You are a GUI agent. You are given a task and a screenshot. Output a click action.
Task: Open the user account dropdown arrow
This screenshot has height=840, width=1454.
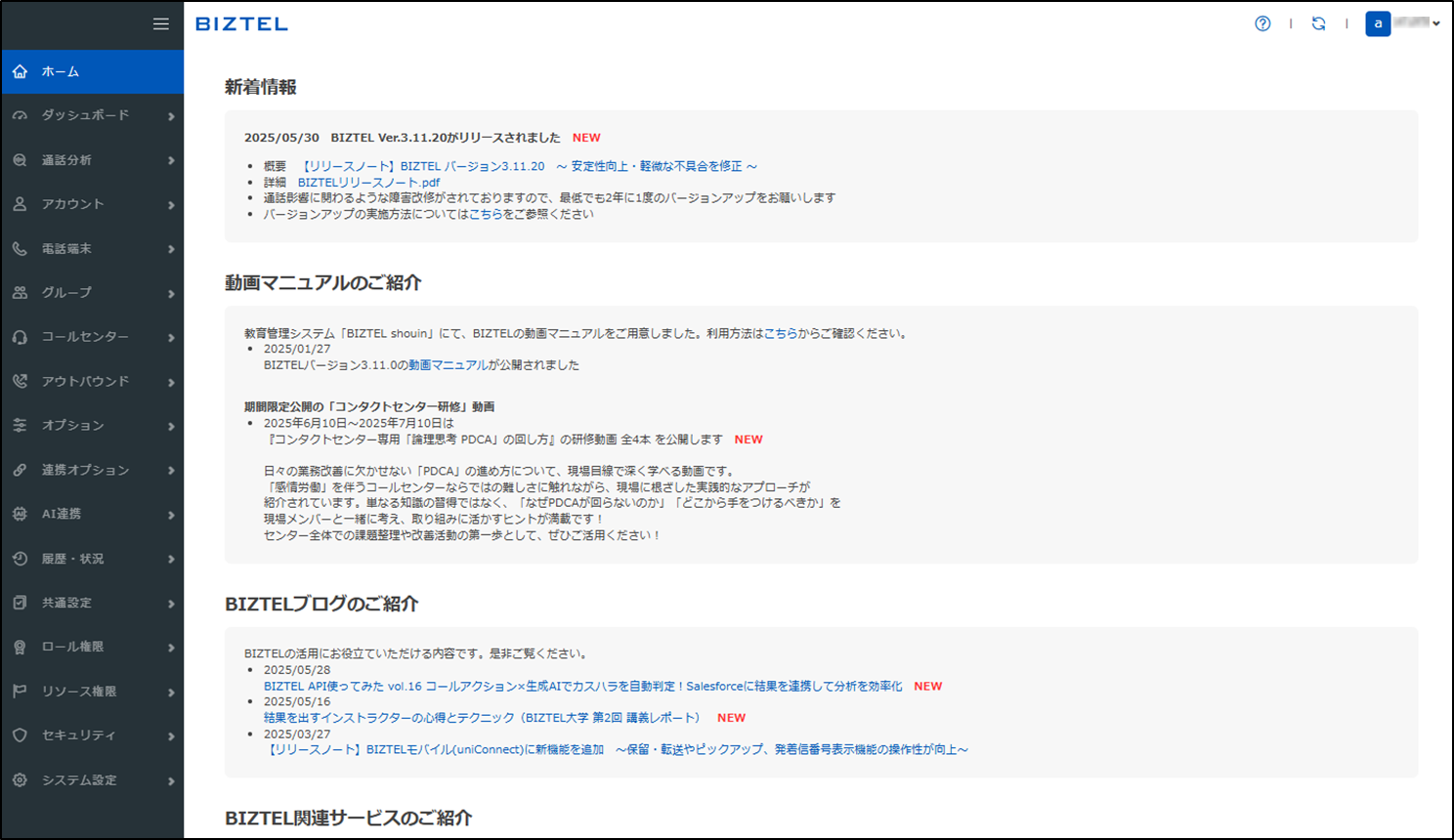(1436, 23)
